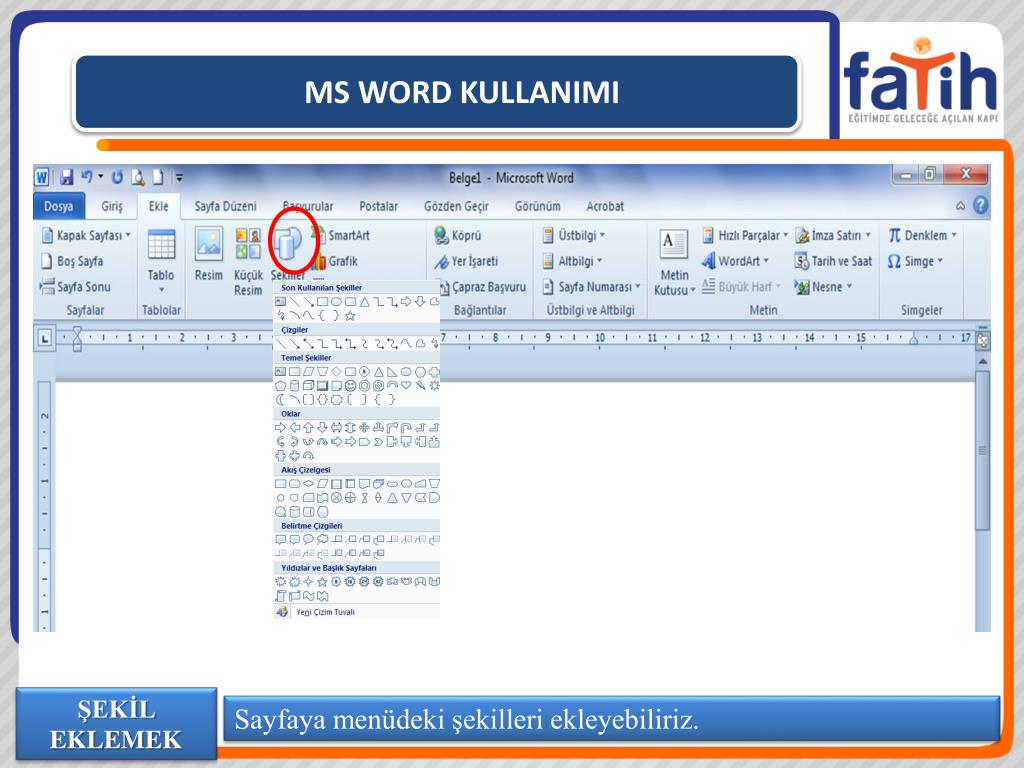This screenshot has width=1024, height=768.
Task: Select the heart shape in Temel Şekiller
Action: (406, 385)
